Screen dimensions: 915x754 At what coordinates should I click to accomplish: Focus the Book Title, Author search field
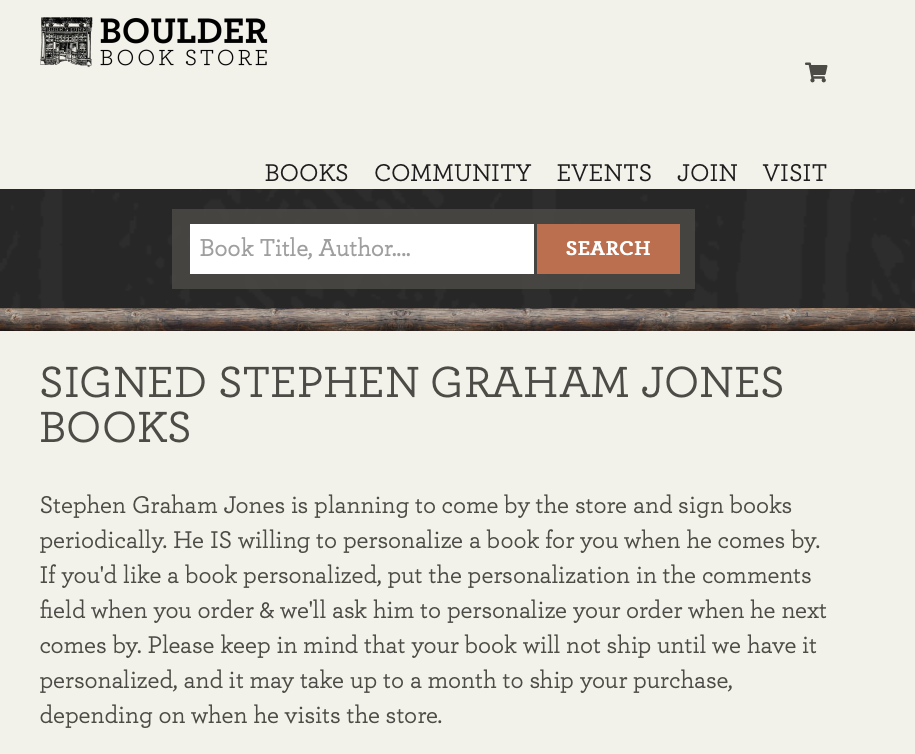361,248
